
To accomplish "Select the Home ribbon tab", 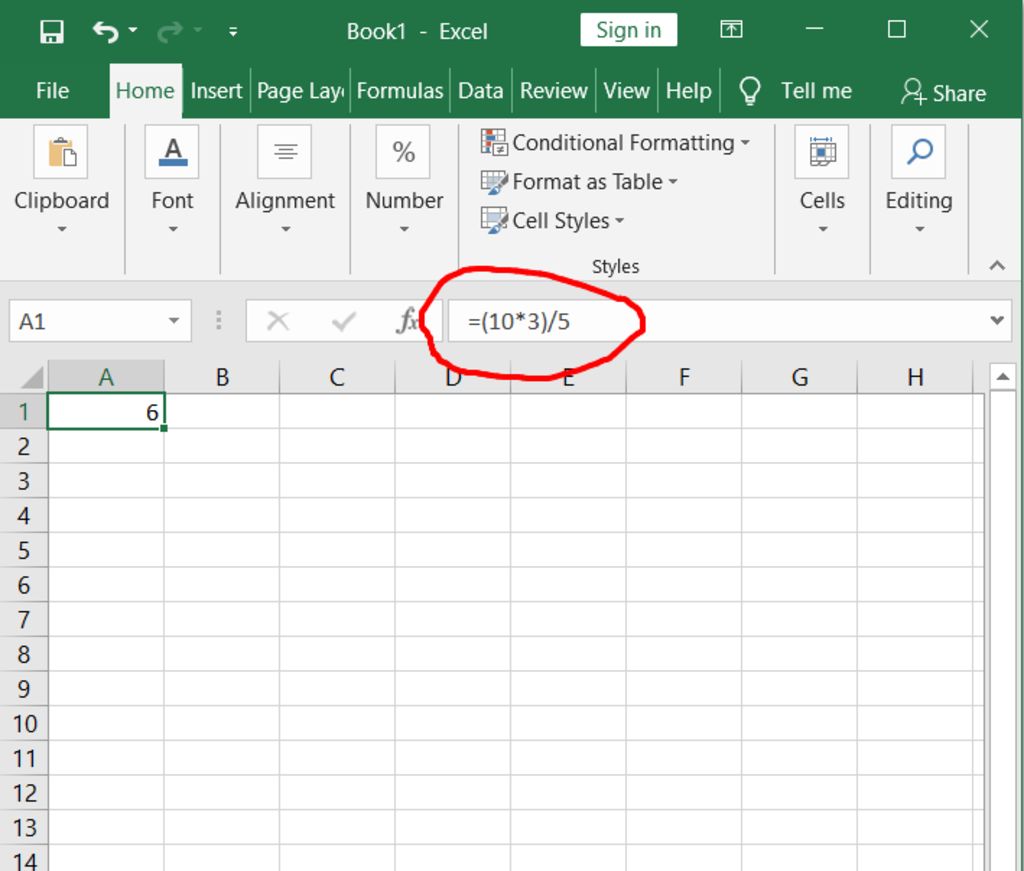I will (145, 91).
